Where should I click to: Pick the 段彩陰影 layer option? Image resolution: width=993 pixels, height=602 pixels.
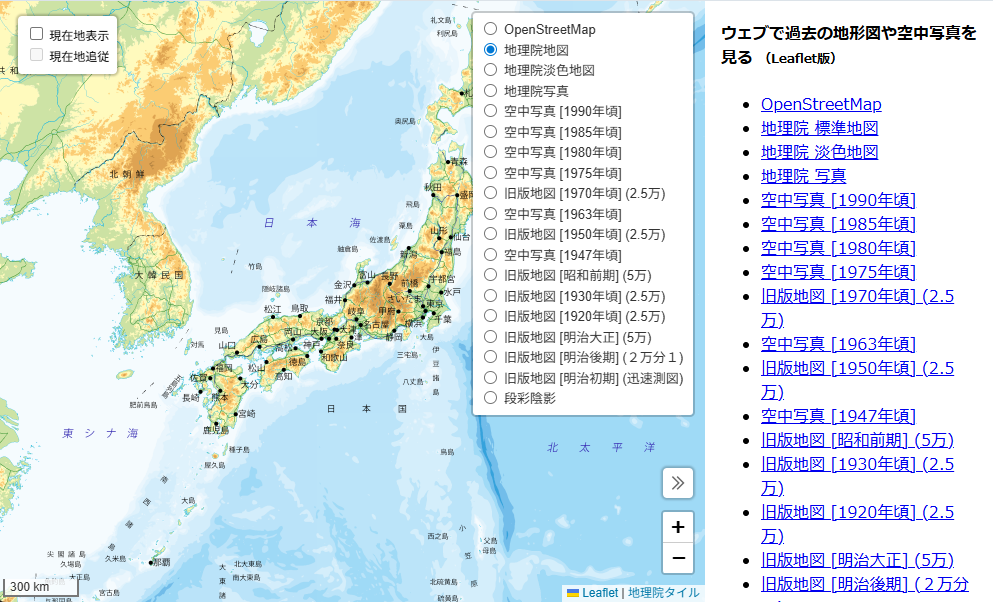coord(490,398)
